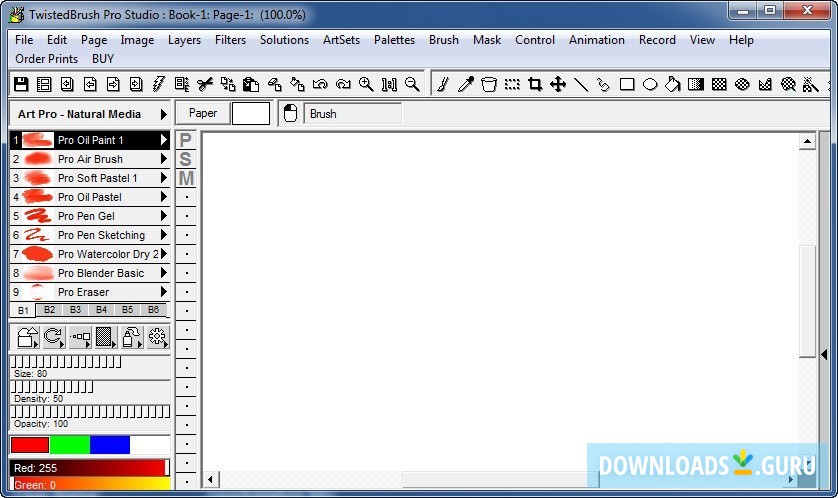Select the dotted rectangular selection tool
This screenshot has height=498, width=838.
coord(512,84)
